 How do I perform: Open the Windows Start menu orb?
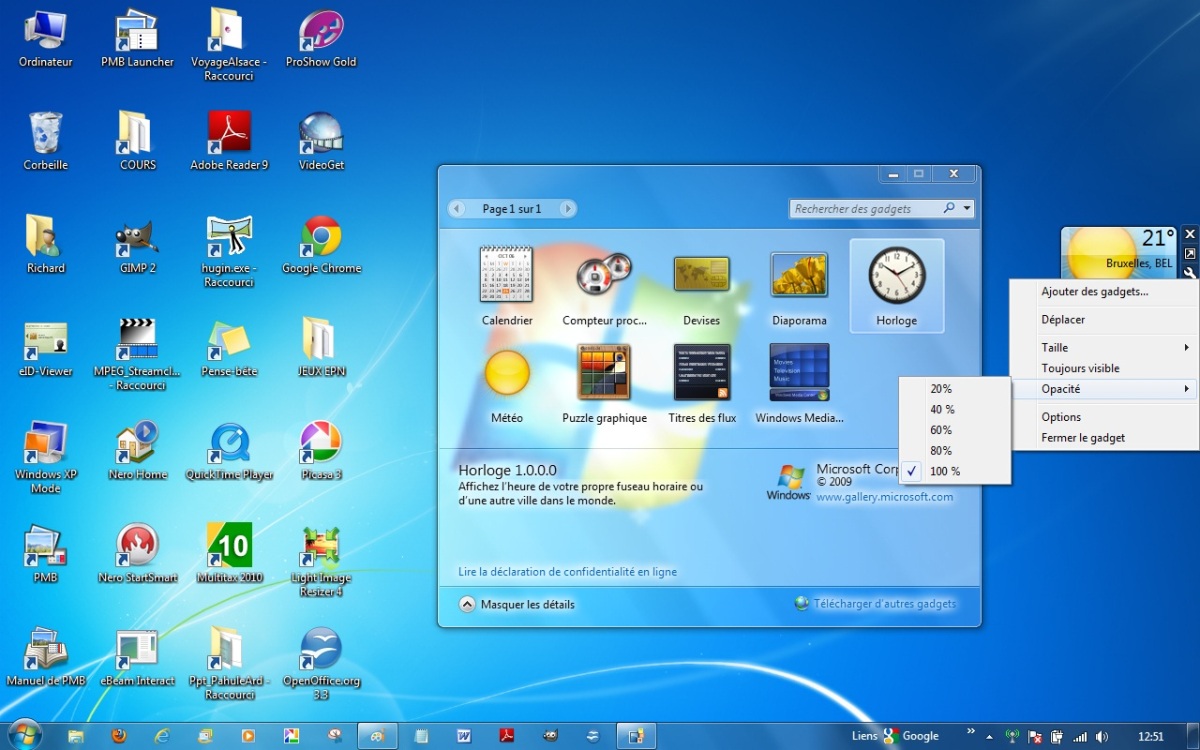coord(24,735)
